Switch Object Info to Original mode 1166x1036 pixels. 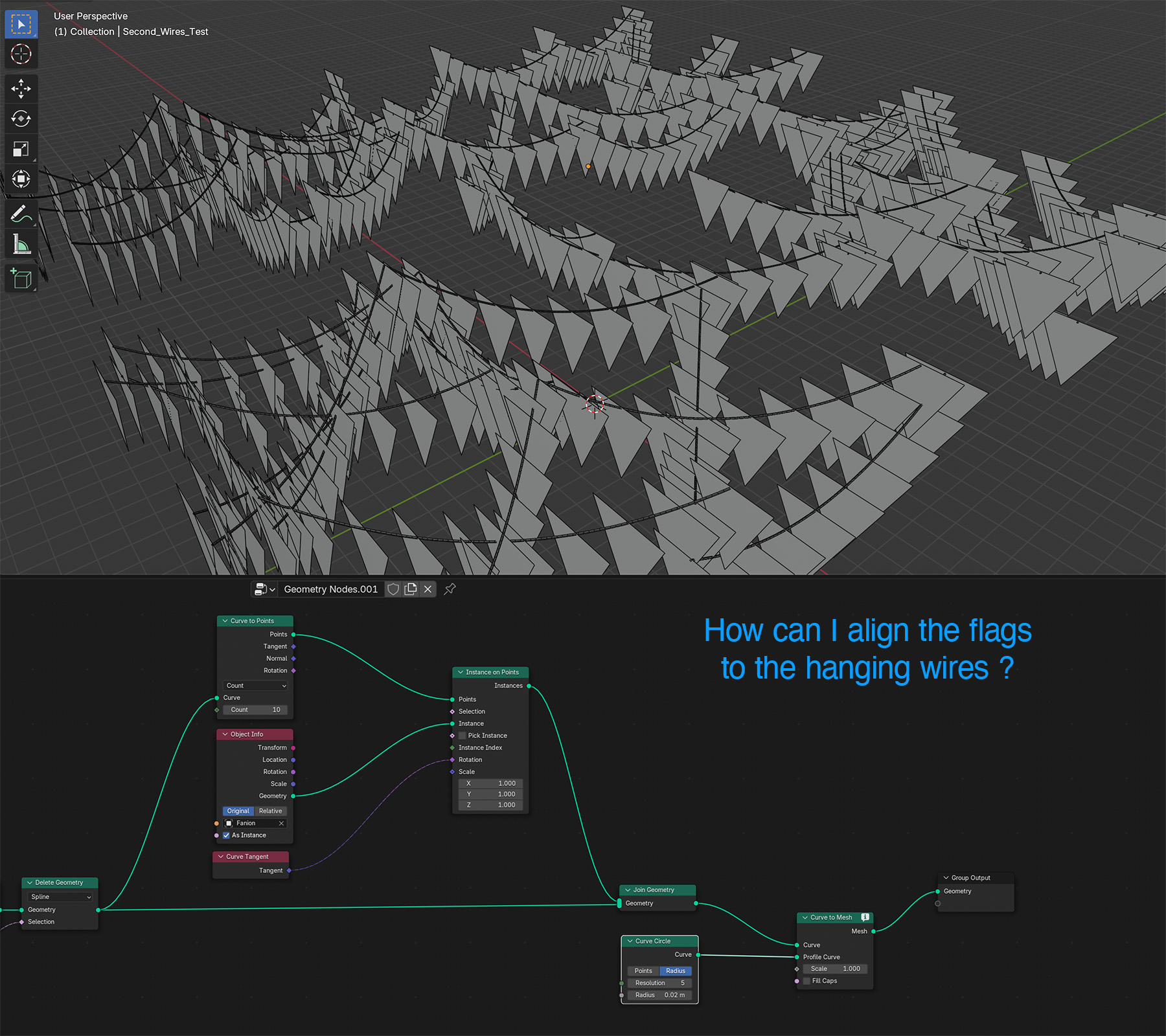(238, 811)
